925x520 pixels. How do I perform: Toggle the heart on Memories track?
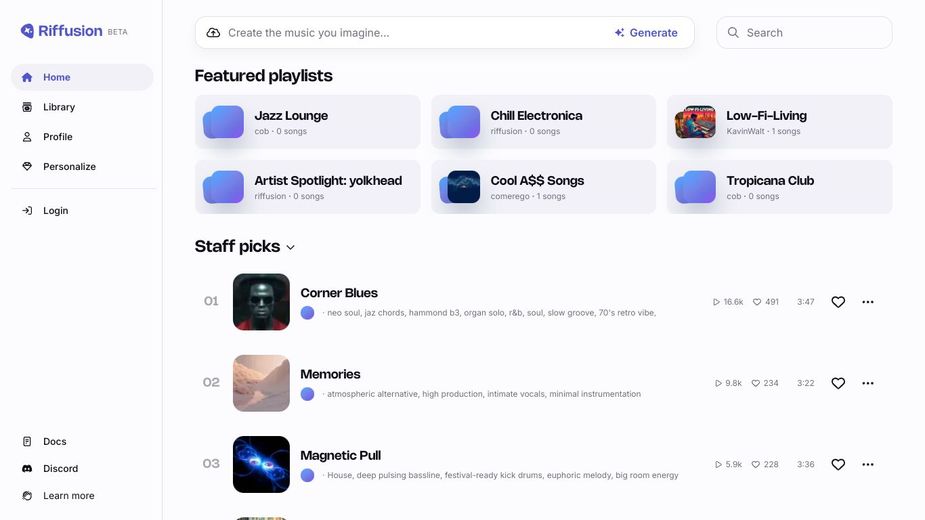[838, 383]
